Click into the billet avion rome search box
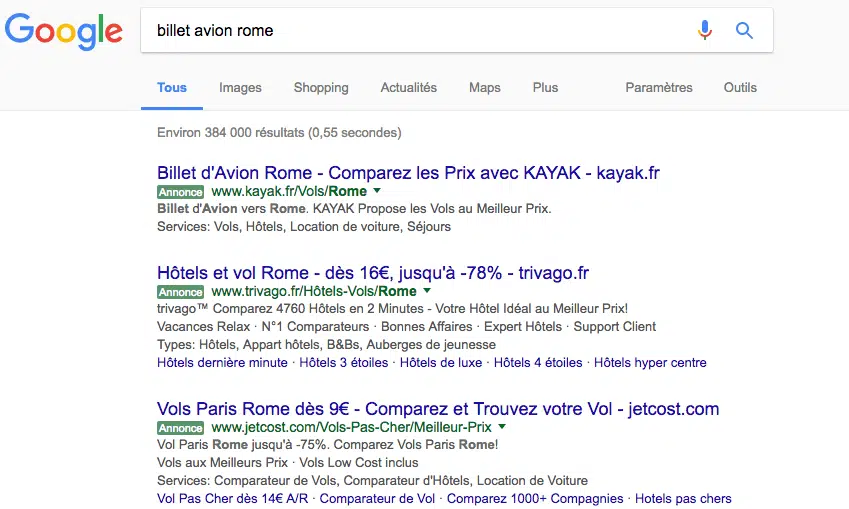 (x=417, y=30)
